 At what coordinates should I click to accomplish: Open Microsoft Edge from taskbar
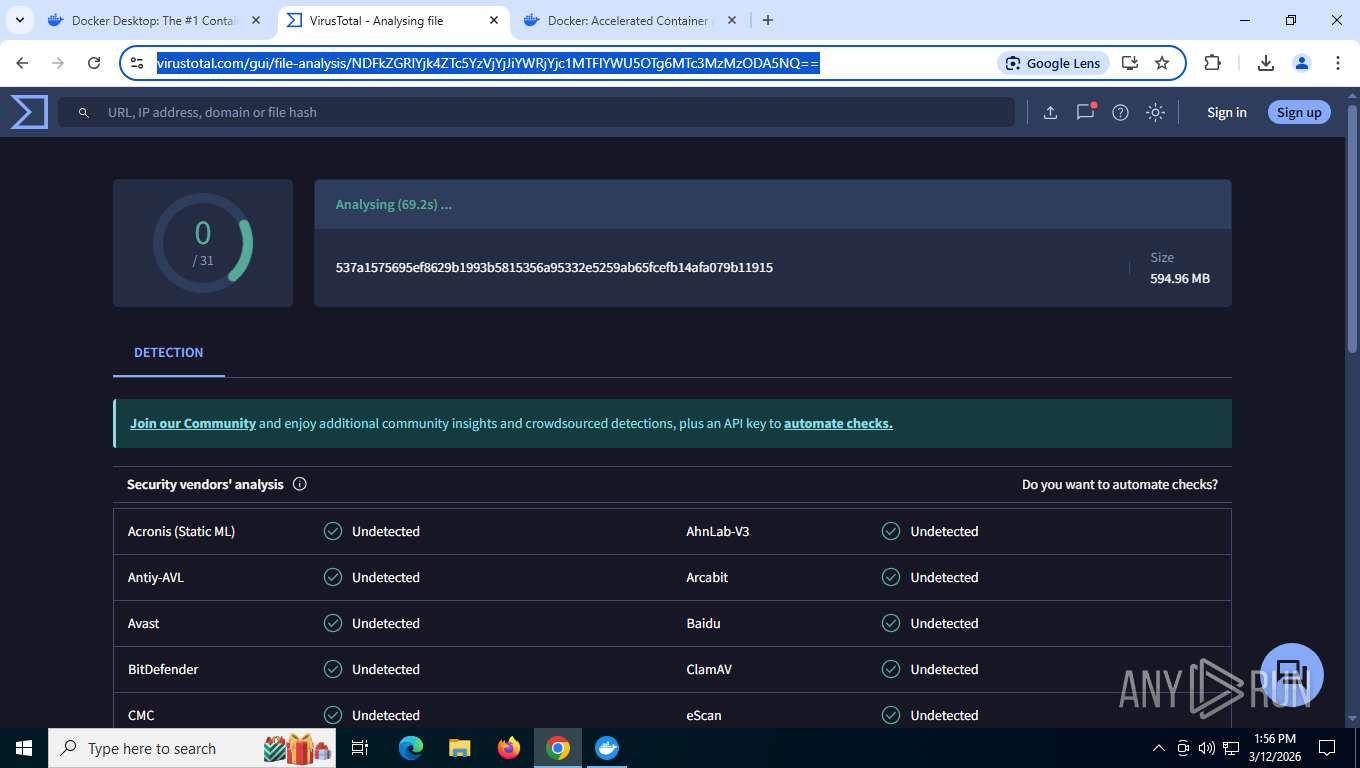411,748
